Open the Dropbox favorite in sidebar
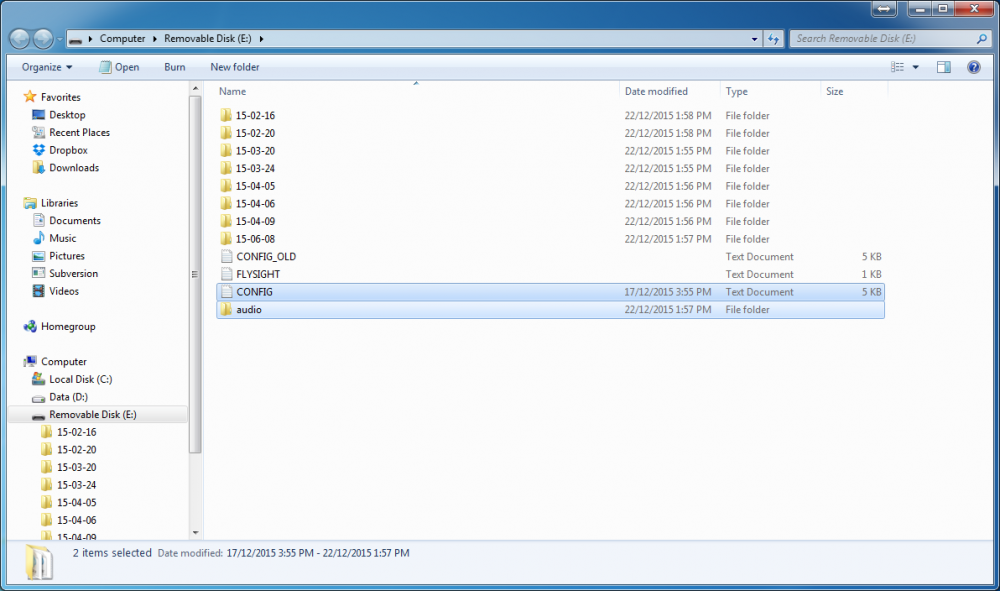Screen dimensions: 1000x591 point(68,150)
